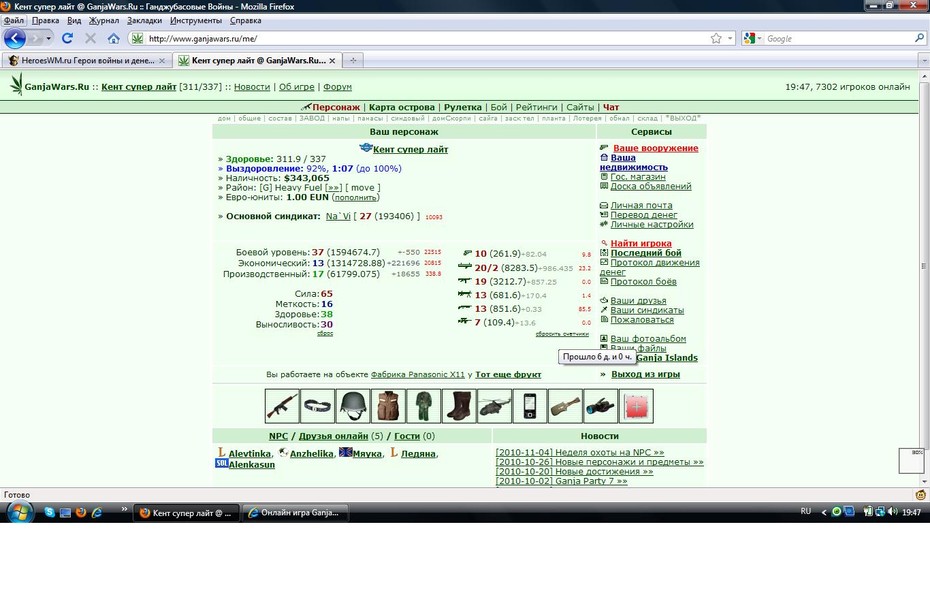Viewport: 930px width, 595px height.
Task: Open the Закладки menu
Action: pyautogui.click(x=144, y=20)
